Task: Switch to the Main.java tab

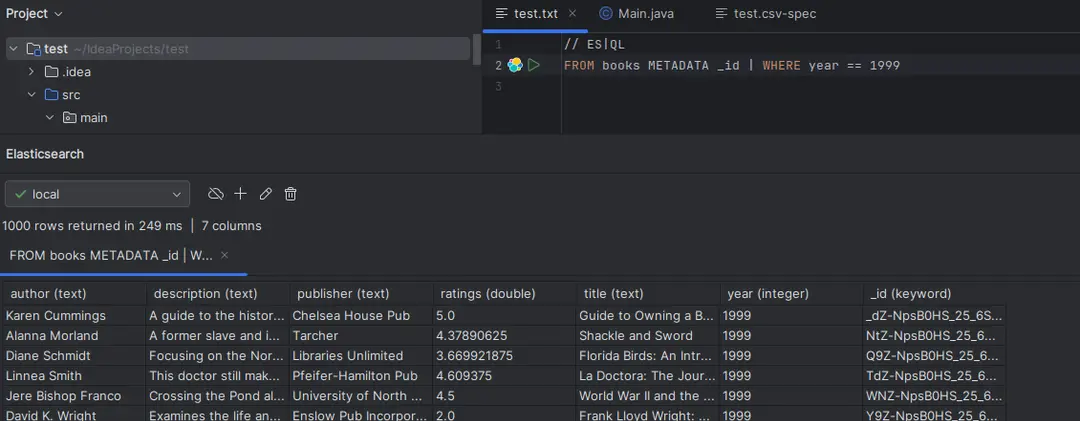Action: tap(636, 14)
